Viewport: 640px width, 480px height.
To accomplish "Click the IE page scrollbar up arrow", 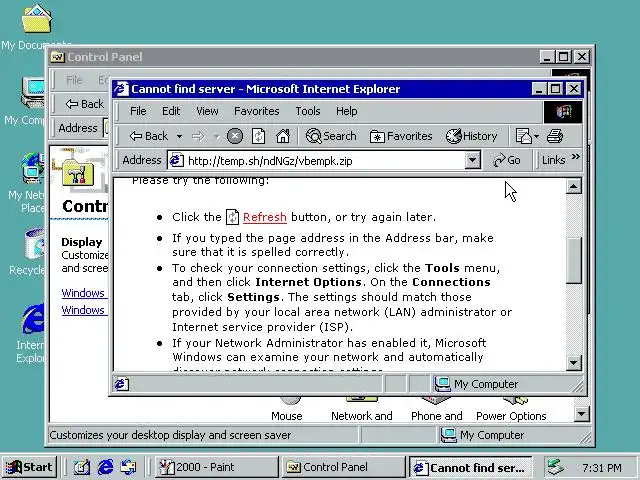I will [x=573, y=187].
